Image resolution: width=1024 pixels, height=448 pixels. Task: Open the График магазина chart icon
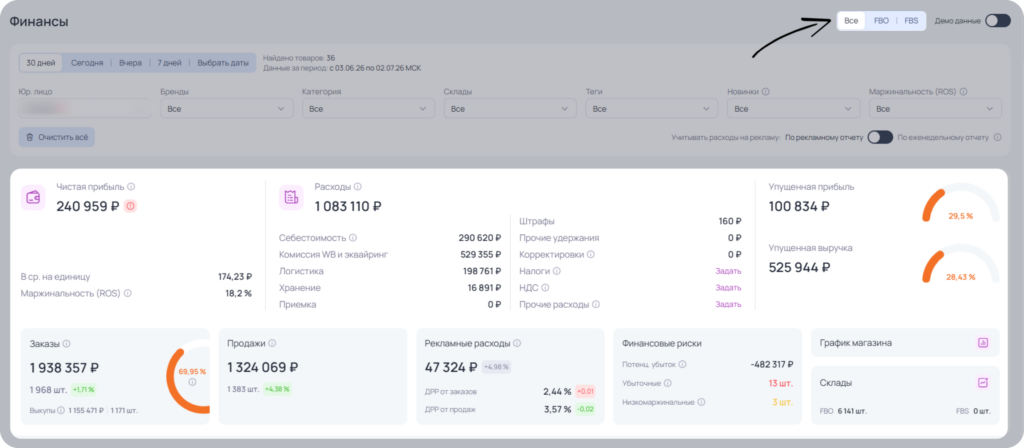[983, 343]
